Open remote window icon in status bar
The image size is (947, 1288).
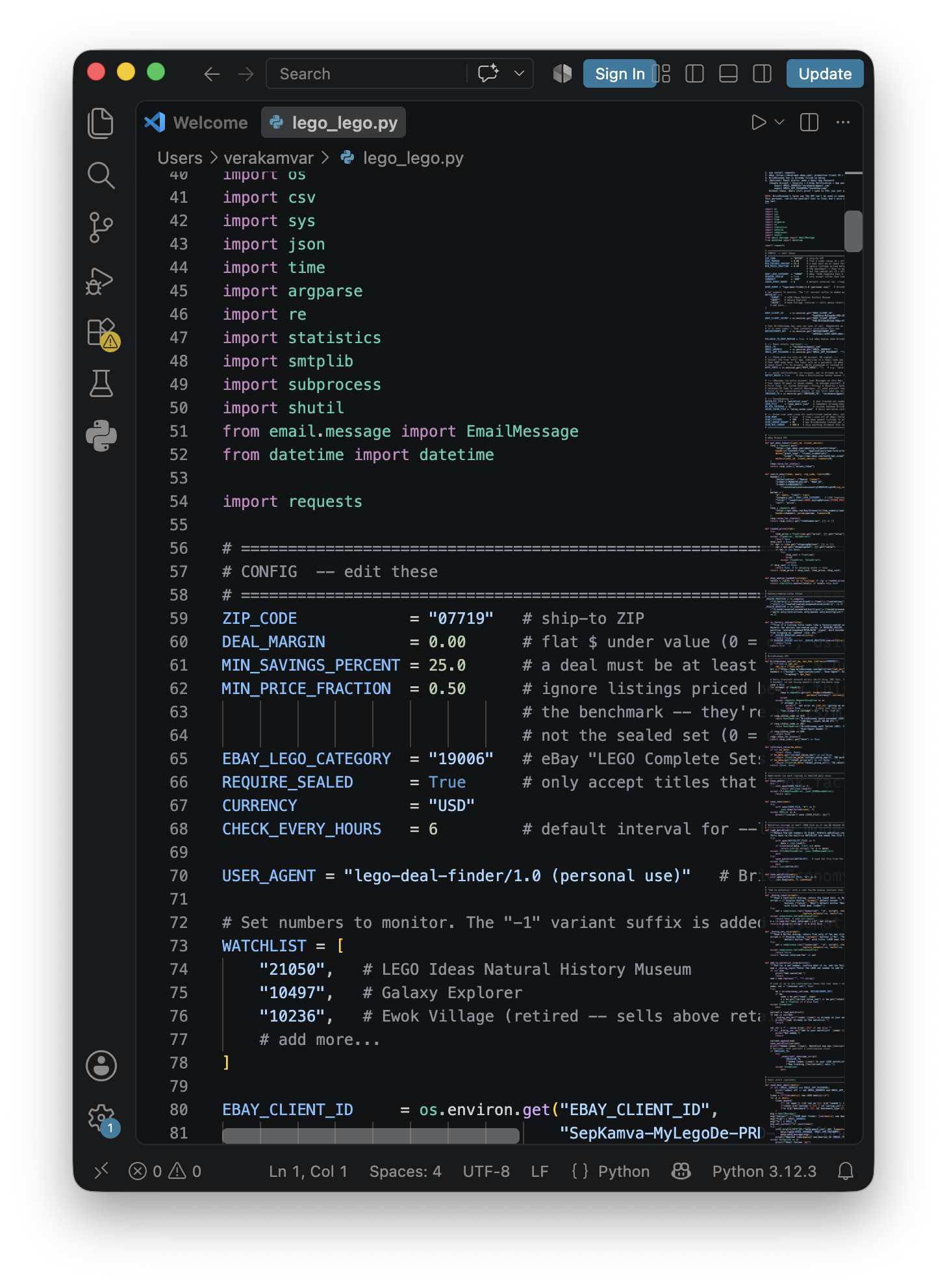point(101,1171)
